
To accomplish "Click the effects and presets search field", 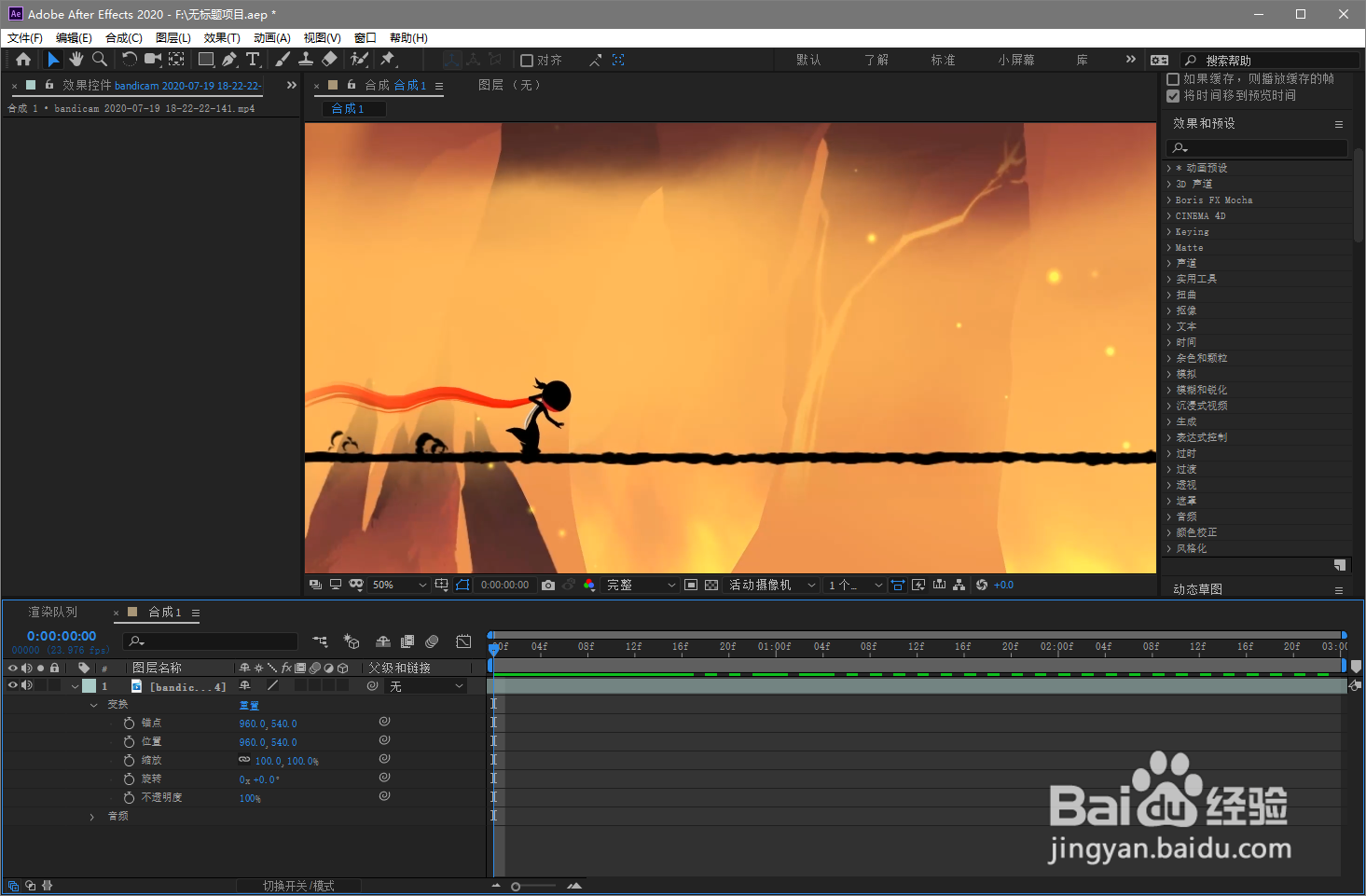I will point(1256,147).
